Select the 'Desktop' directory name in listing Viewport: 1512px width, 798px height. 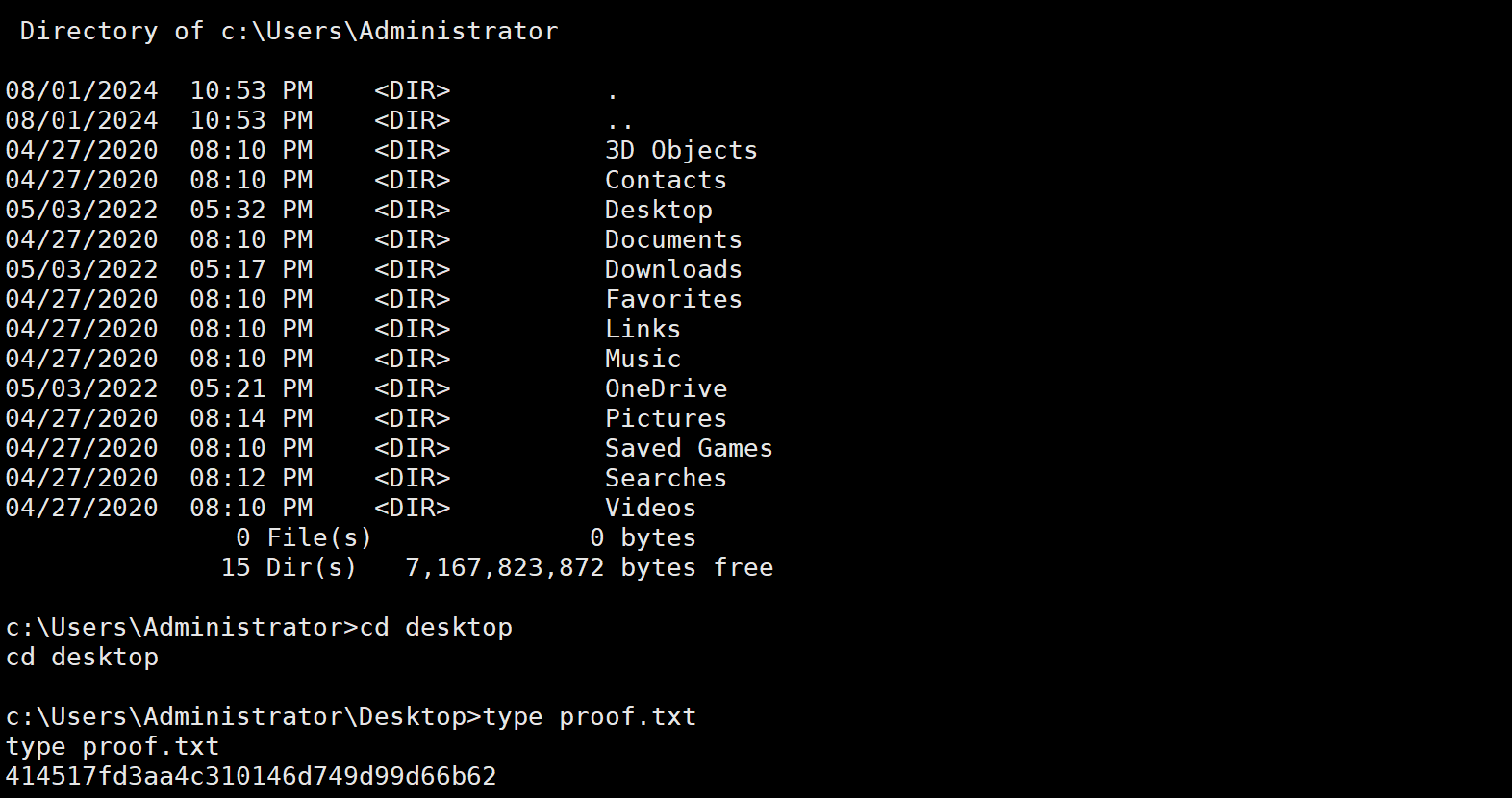659,211
